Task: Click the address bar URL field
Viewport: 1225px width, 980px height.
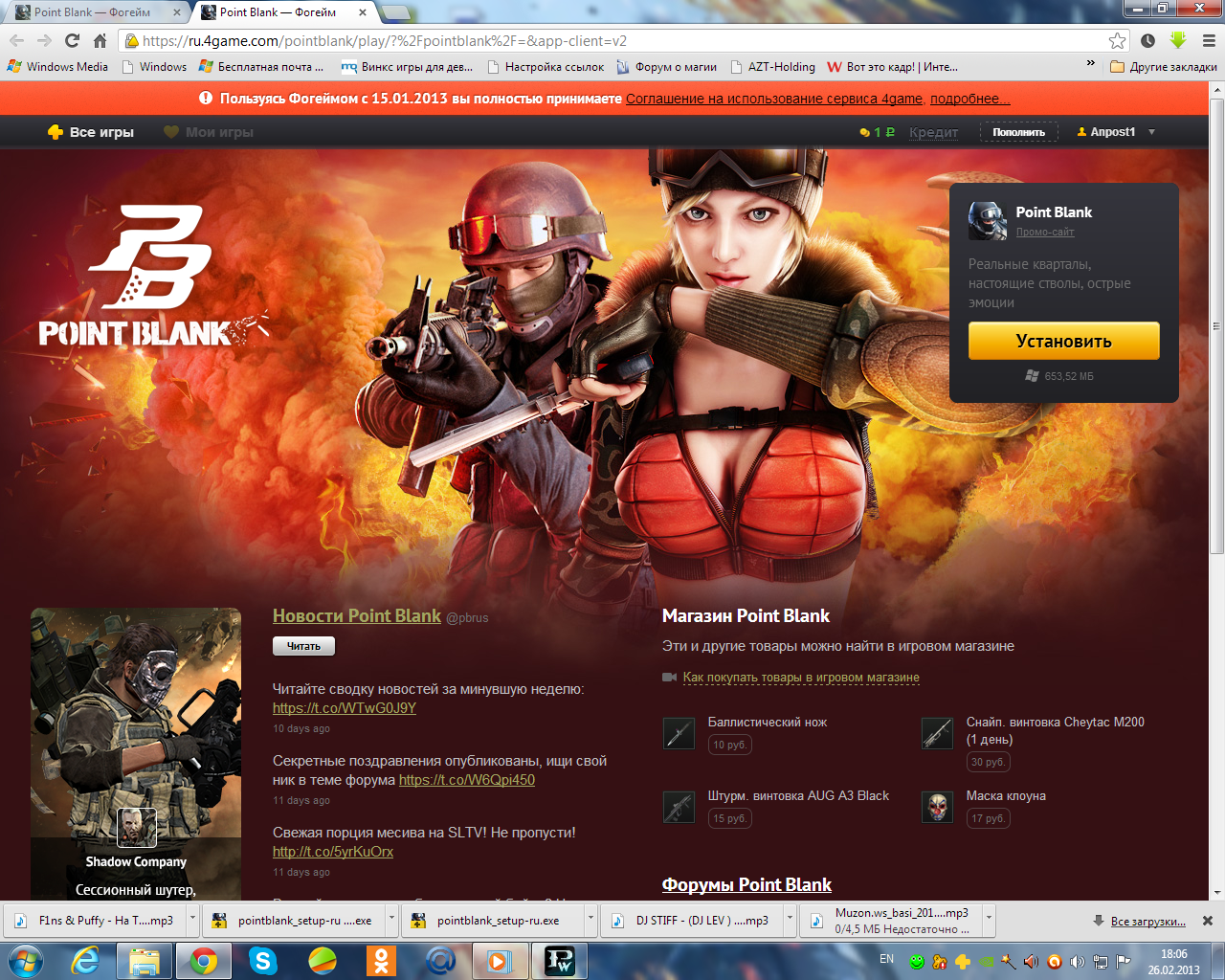Action: pos(612,40)
